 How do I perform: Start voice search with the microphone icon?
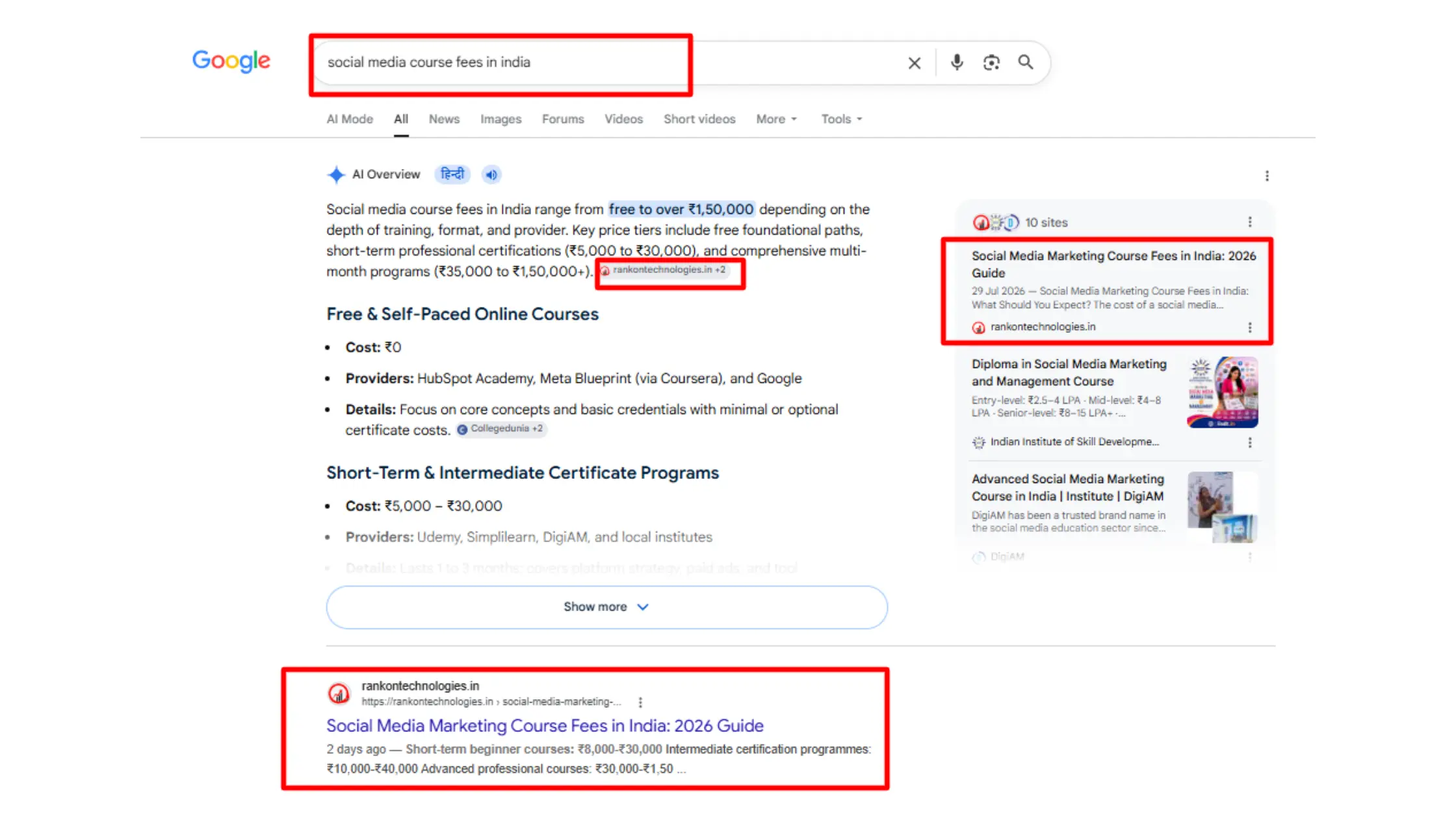pos(956,62)
